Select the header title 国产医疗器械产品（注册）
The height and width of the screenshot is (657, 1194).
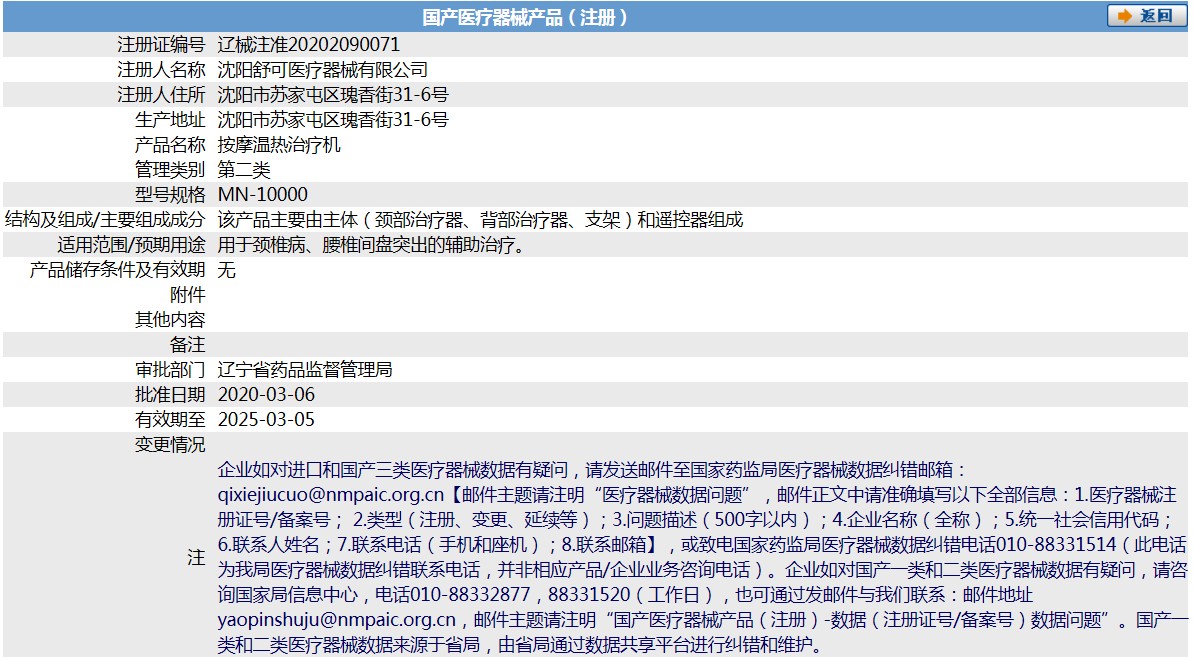(525, 17)
